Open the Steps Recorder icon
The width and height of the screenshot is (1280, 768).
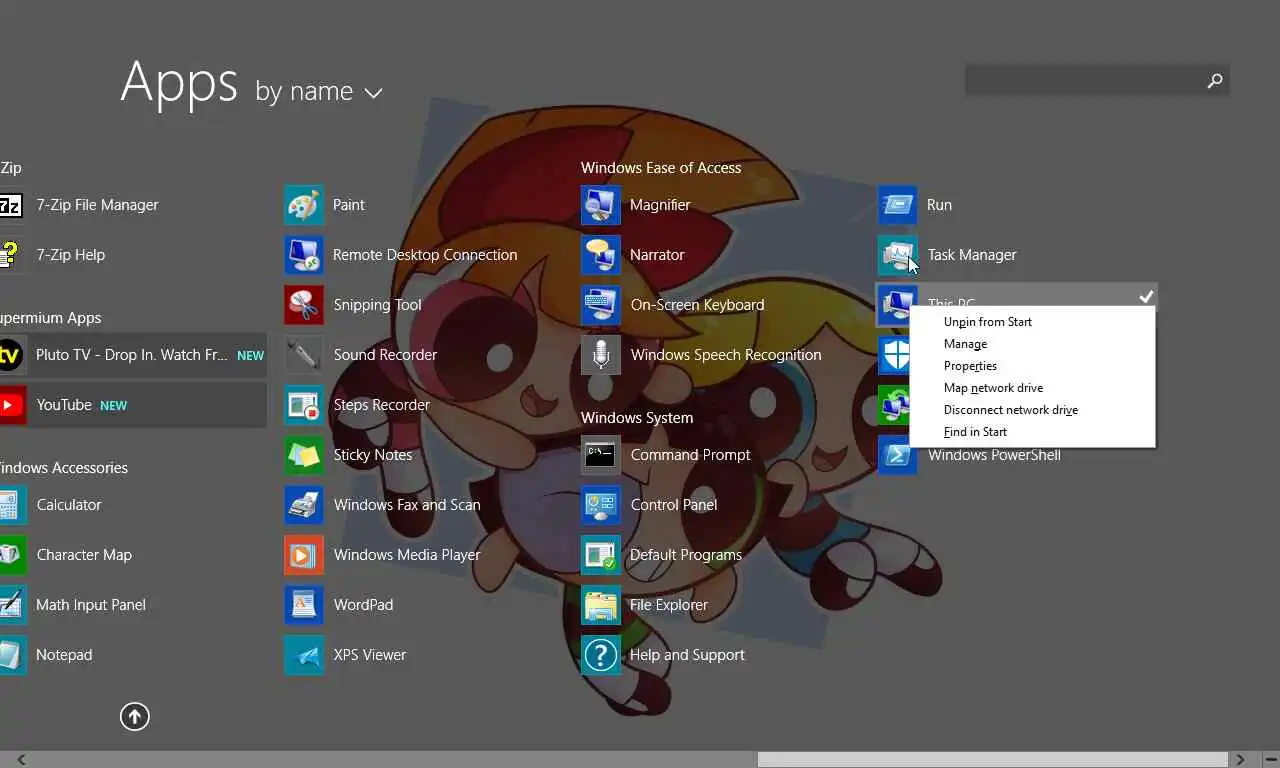(304, 405)
